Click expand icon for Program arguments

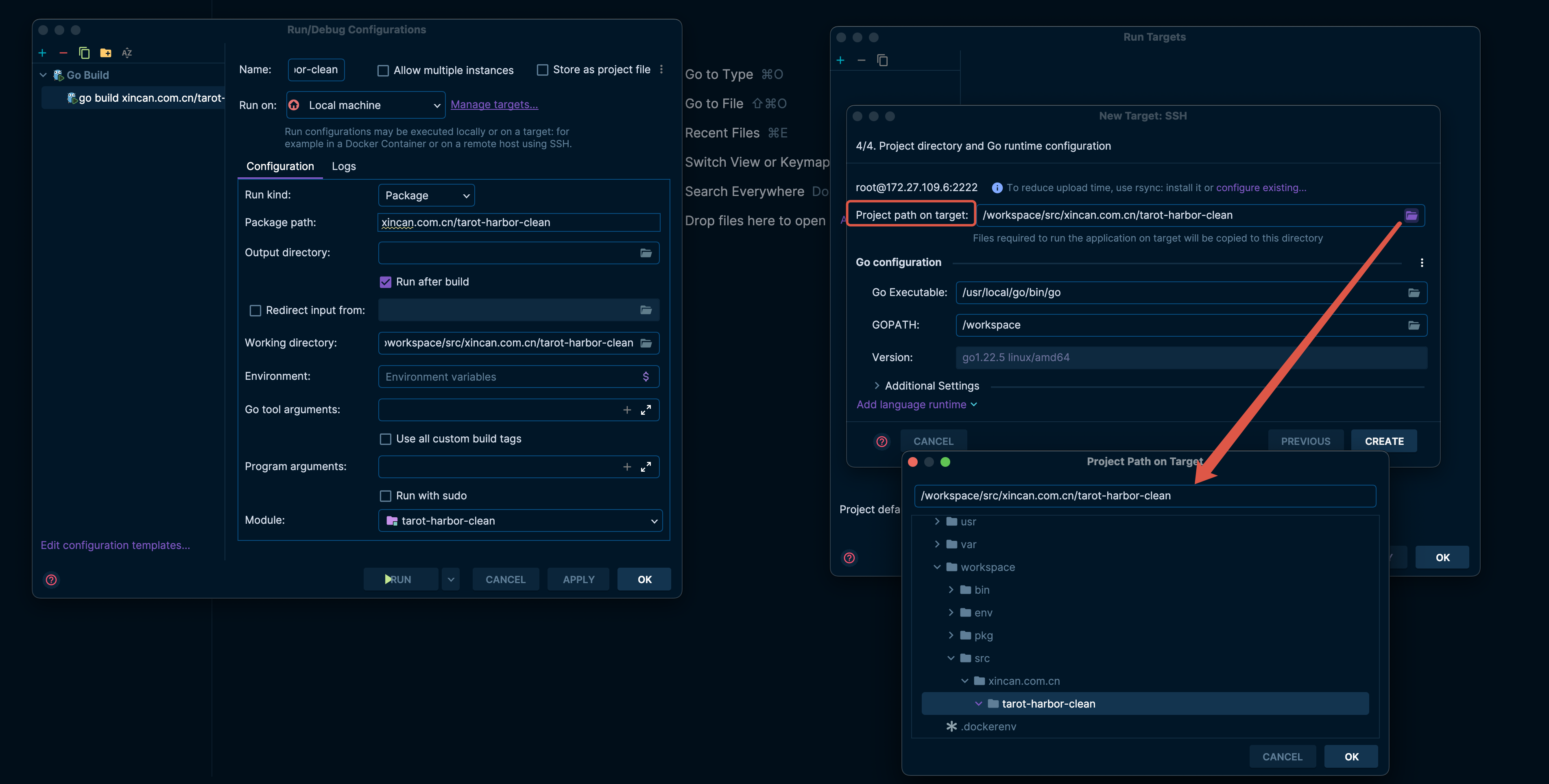646,467
